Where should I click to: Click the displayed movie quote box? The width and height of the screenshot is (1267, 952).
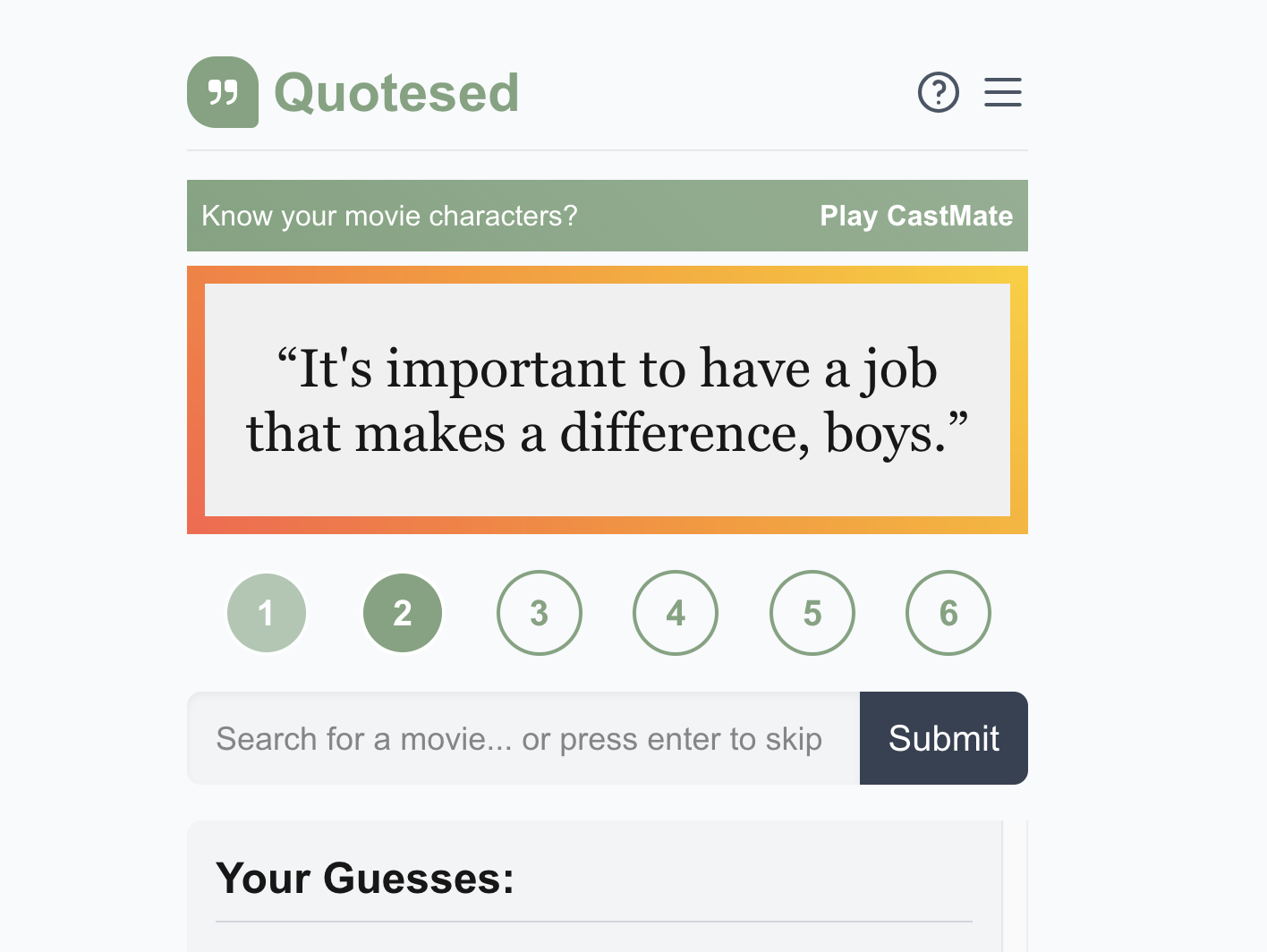click(x=608, y=400)
